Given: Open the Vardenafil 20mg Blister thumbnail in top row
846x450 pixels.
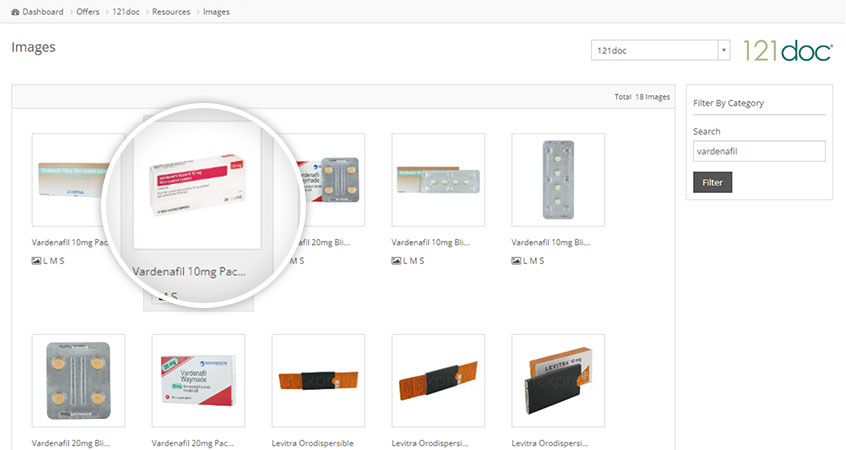Looking at the screenshot, I should [318, 180].
